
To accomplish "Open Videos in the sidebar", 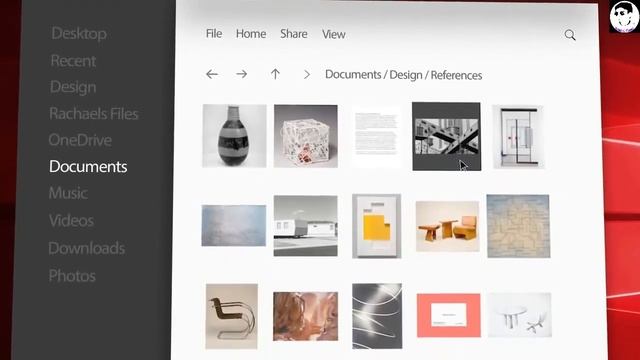I will tap(71, 221).
